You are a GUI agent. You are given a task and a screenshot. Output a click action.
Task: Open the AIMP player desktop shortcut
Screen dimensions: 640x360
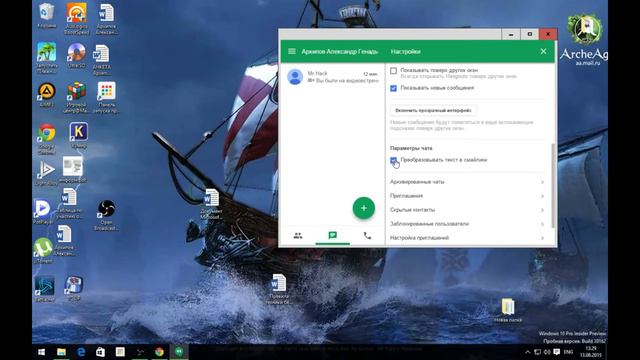click(x=47, y=95)
